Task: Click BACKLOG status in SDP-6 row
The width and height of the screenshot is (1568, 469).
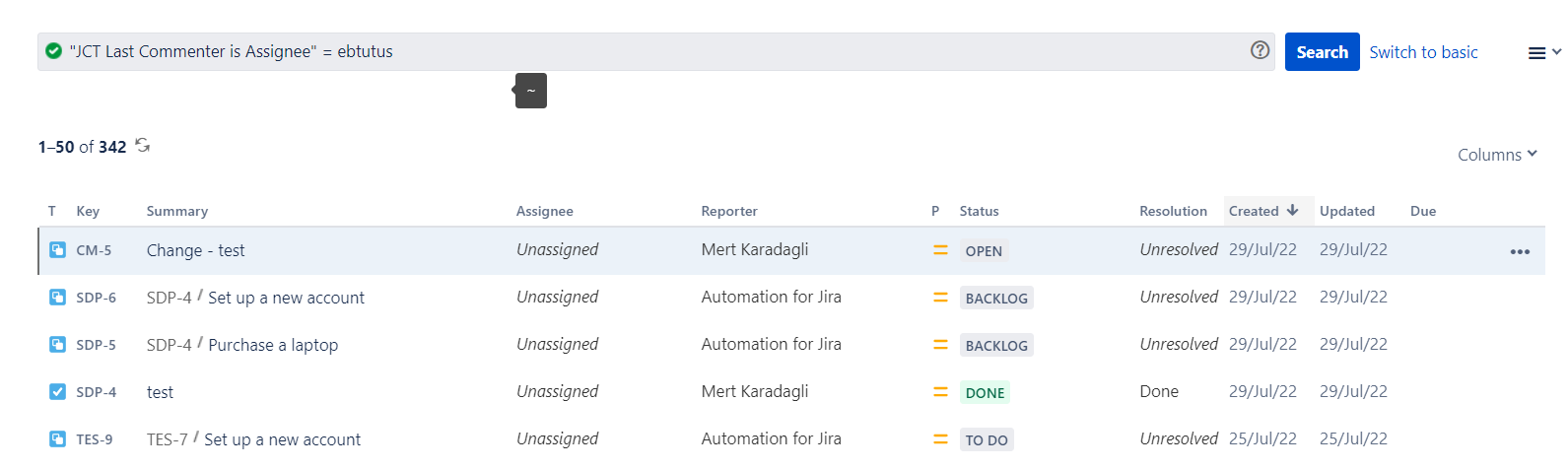Action: 996,299
